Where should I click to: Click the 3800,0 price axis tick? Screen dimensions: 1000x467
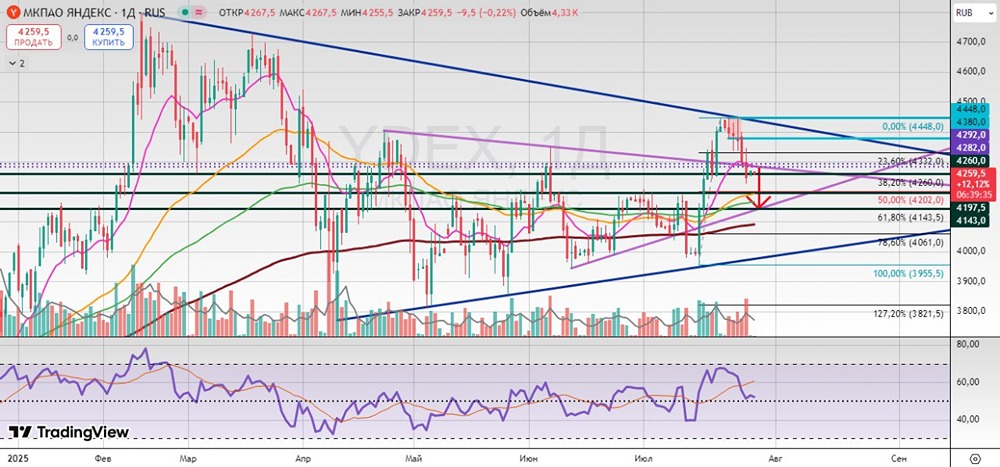click(x=971, y=311)
